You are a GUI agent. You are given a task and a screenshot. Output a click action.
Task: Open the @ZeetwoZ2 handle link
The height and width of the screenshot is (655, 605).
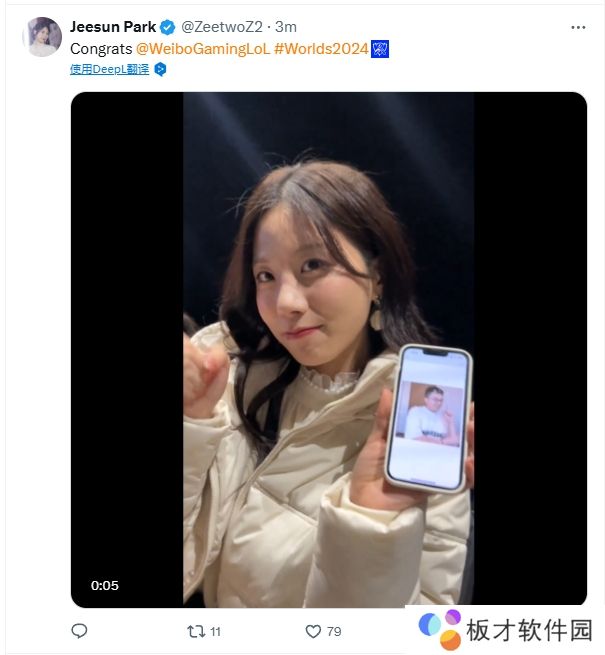222,27
